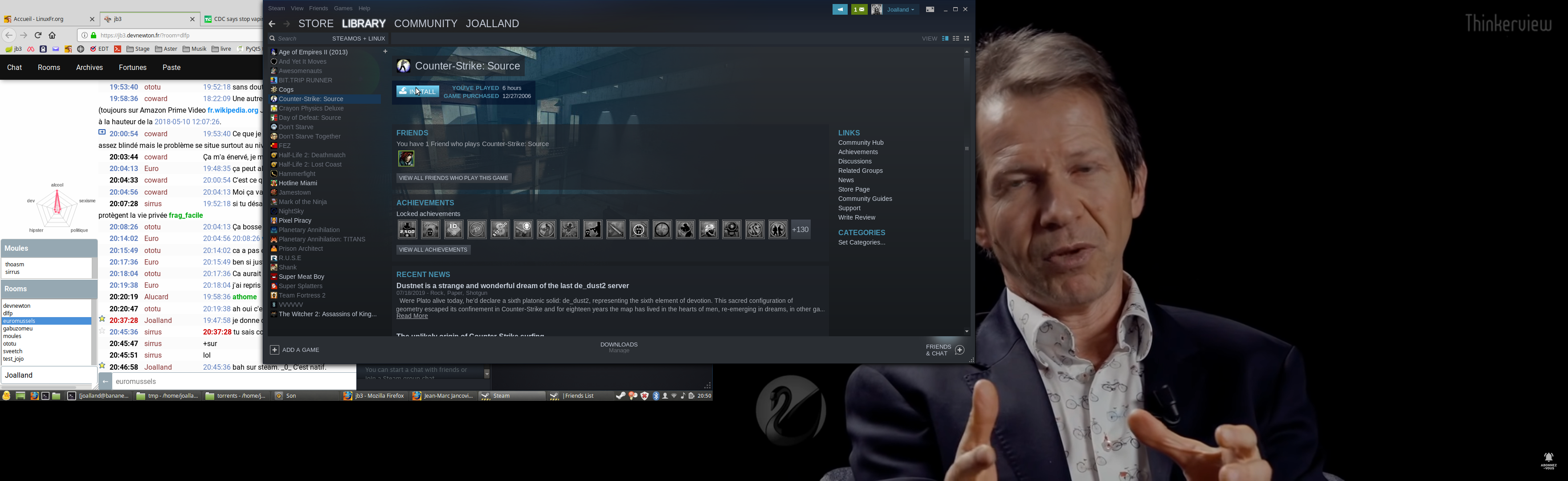Open Archives in jb3 navigation

click(90, 68)
